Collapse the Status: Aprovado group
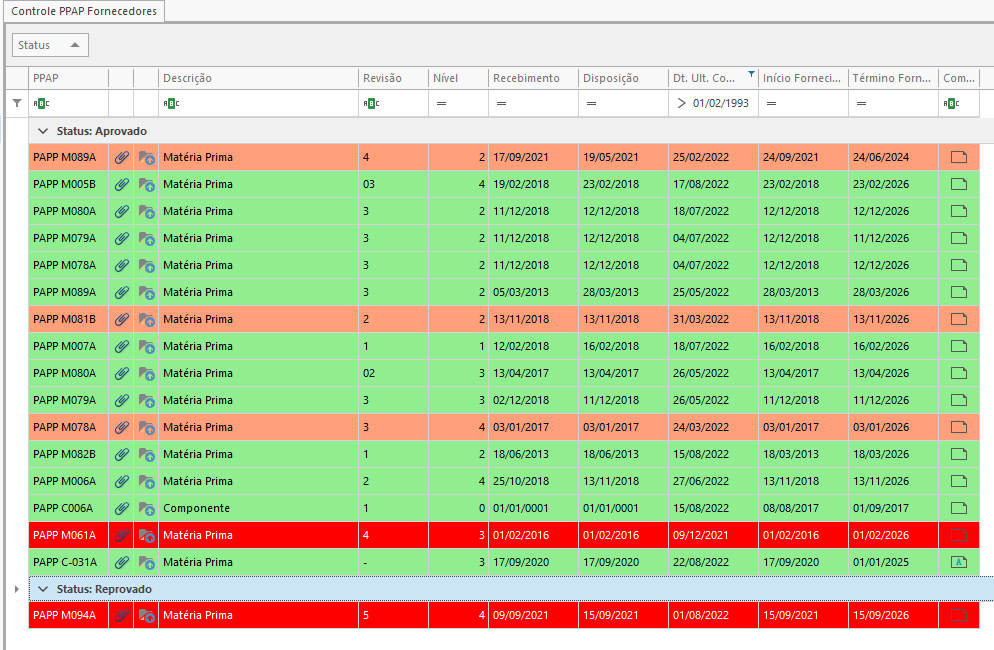Image resolution: width=994 pixels, height=650 pixels. point(43,131)
